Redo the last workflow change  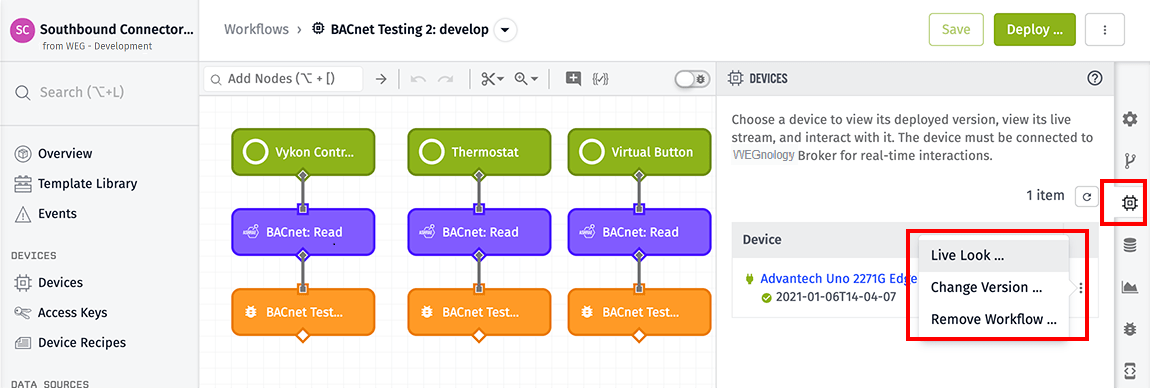point(445,79)
